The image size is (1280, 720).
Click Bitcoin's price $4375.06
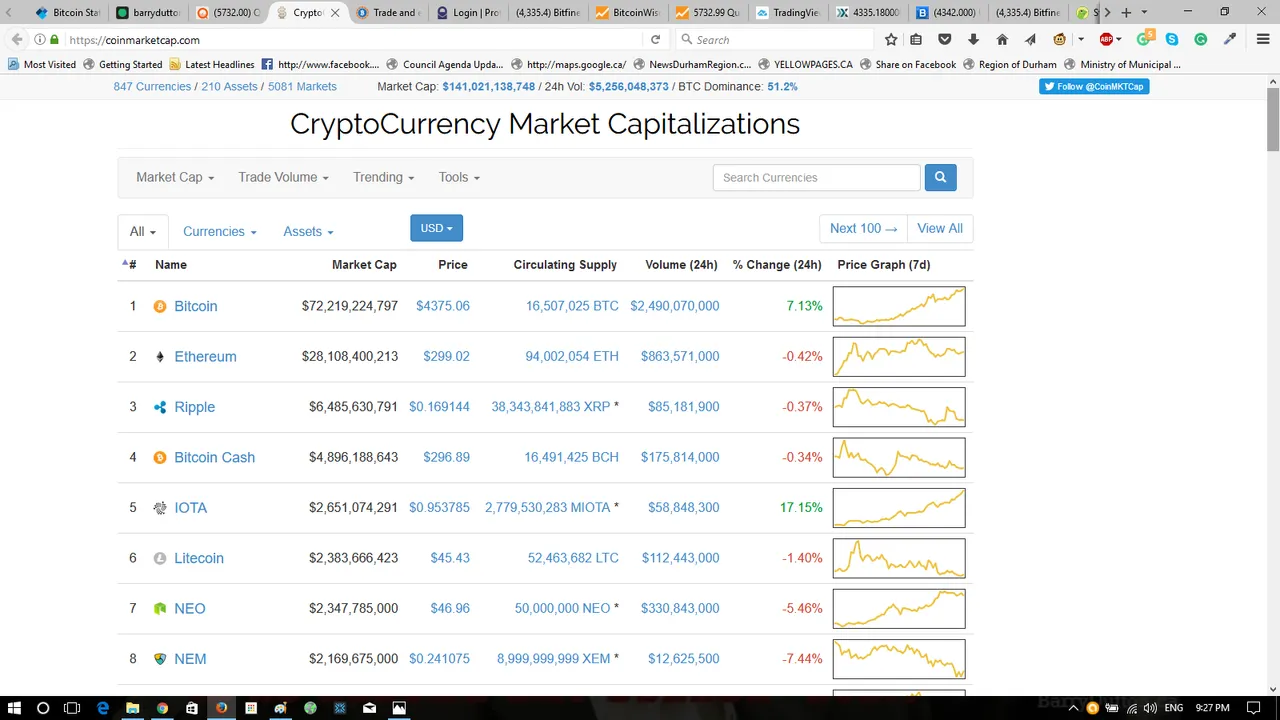click(x=443, y=306)
